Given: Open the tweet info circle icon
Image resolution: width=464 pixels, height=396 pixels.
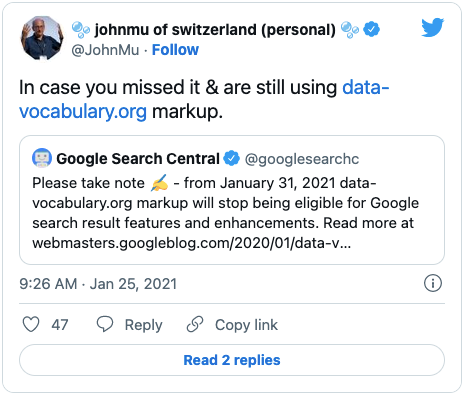Looking at the screenshot, I should (433, 283).
